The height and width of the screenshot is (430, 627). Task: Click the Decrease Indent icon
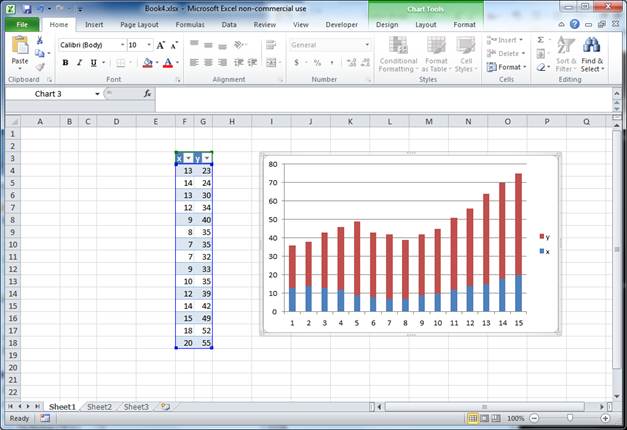click(238, 62)
